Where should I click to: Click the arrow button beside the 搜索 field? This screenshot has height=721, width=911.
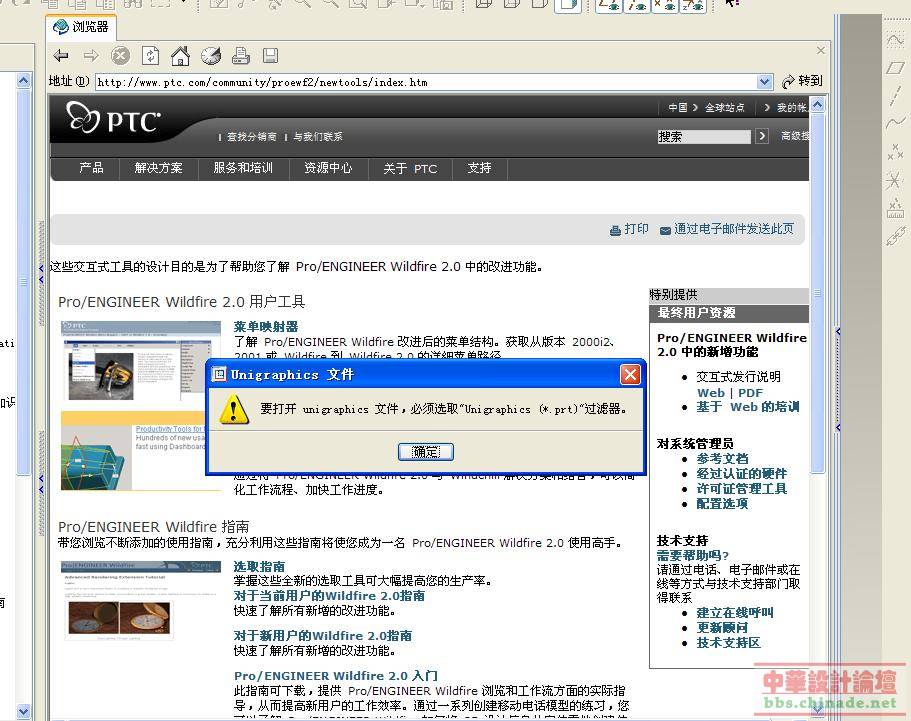762,137
